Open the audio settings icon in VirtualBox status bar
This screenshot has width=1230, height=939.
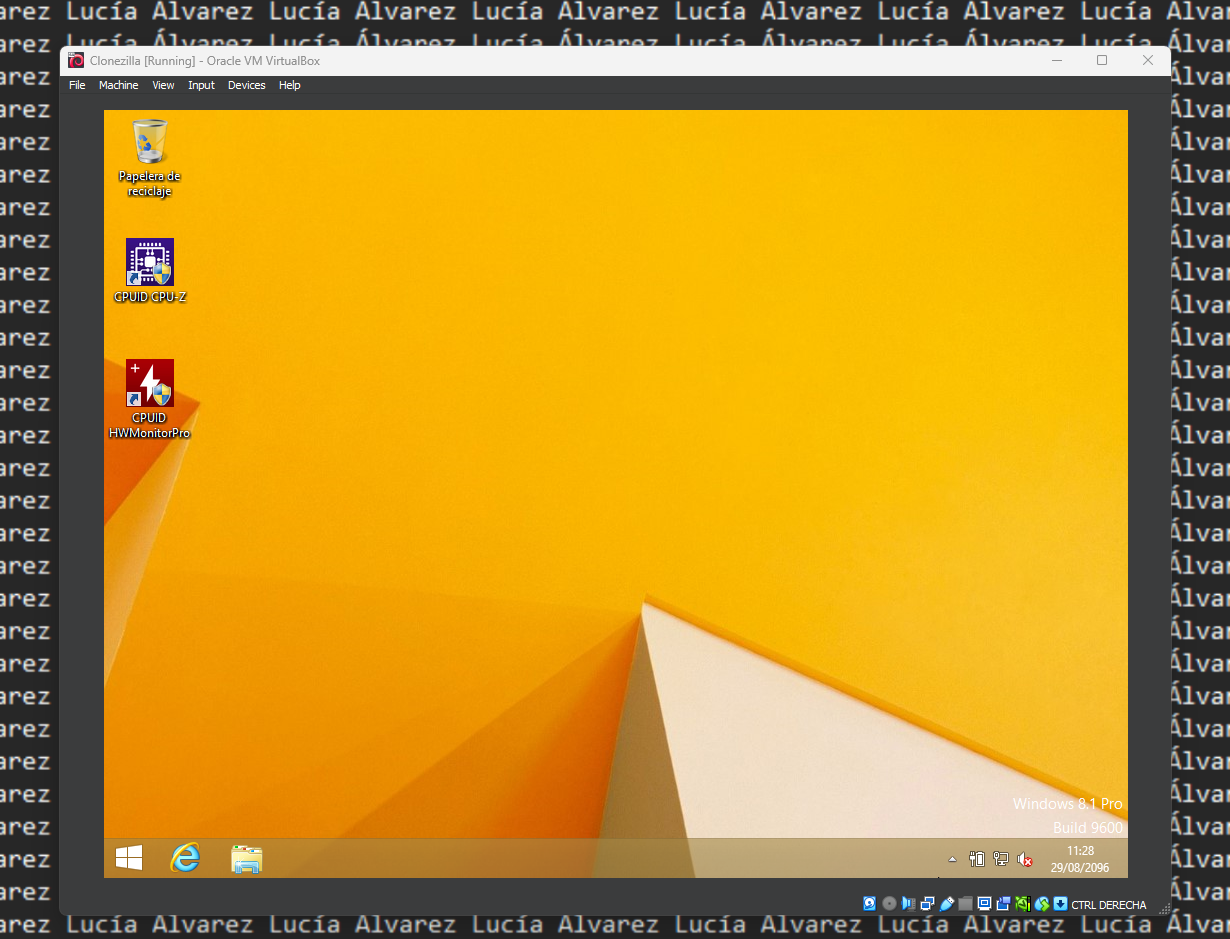909,904
